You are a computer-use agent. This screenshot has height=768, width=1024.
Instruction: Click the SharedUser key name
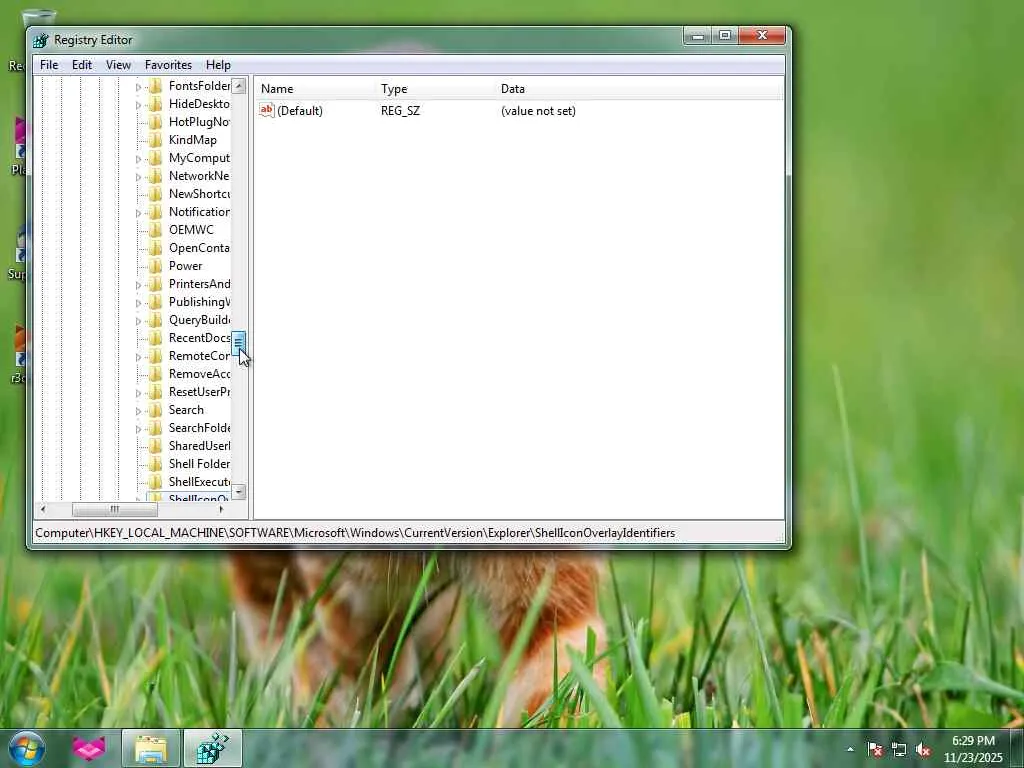[199, 446]
